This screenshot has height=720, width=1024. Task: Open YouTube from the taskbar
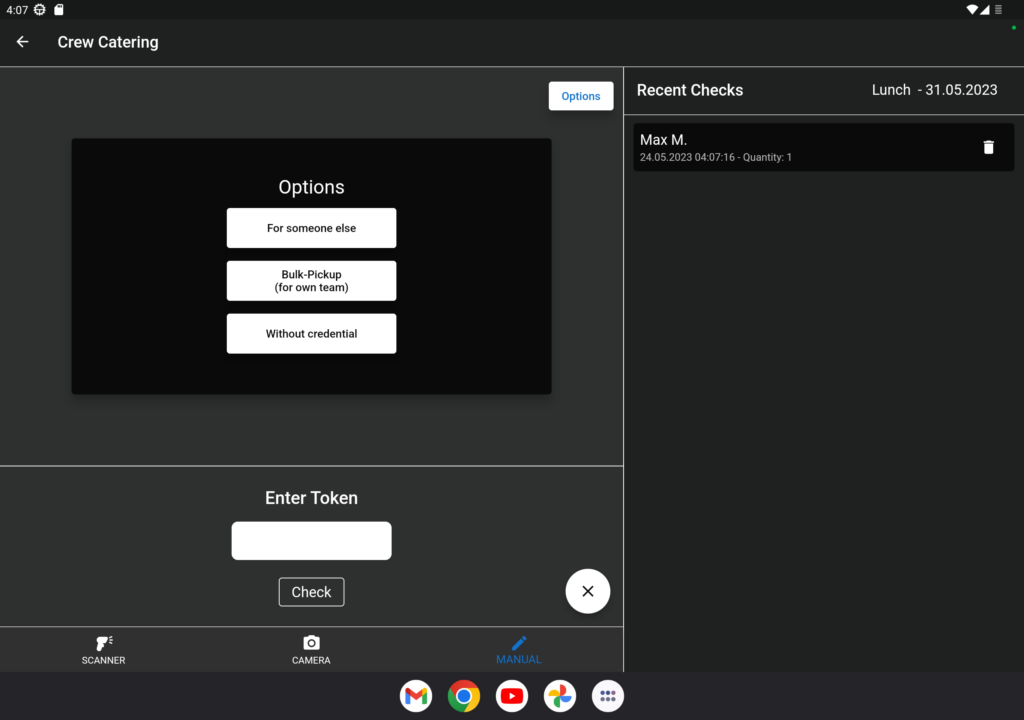[512, 696]
